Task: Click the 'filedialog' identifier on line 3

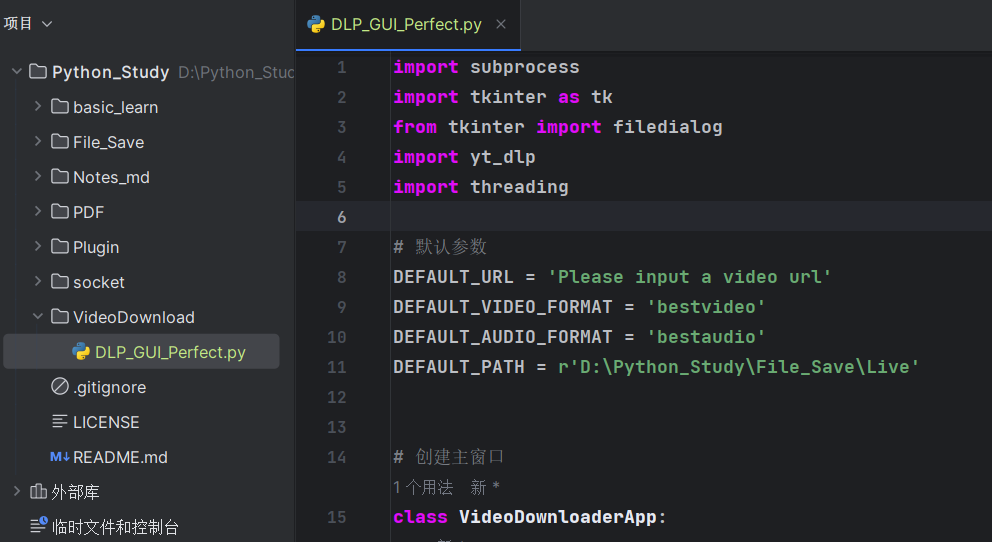Action: 667,127
